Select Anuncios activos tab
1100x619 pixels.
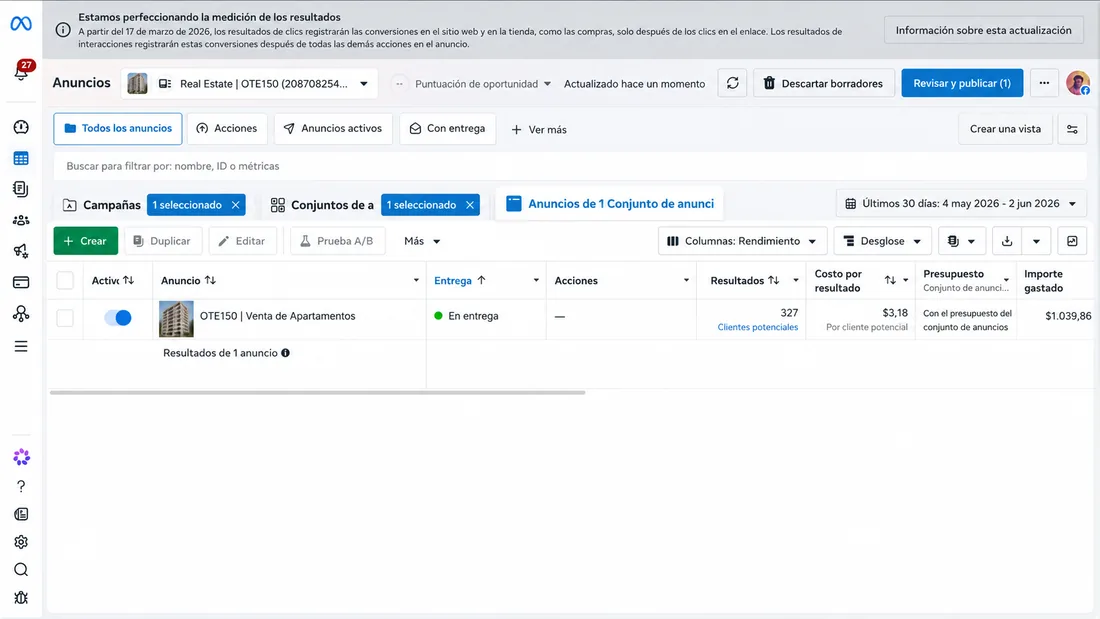pos(333,128)
